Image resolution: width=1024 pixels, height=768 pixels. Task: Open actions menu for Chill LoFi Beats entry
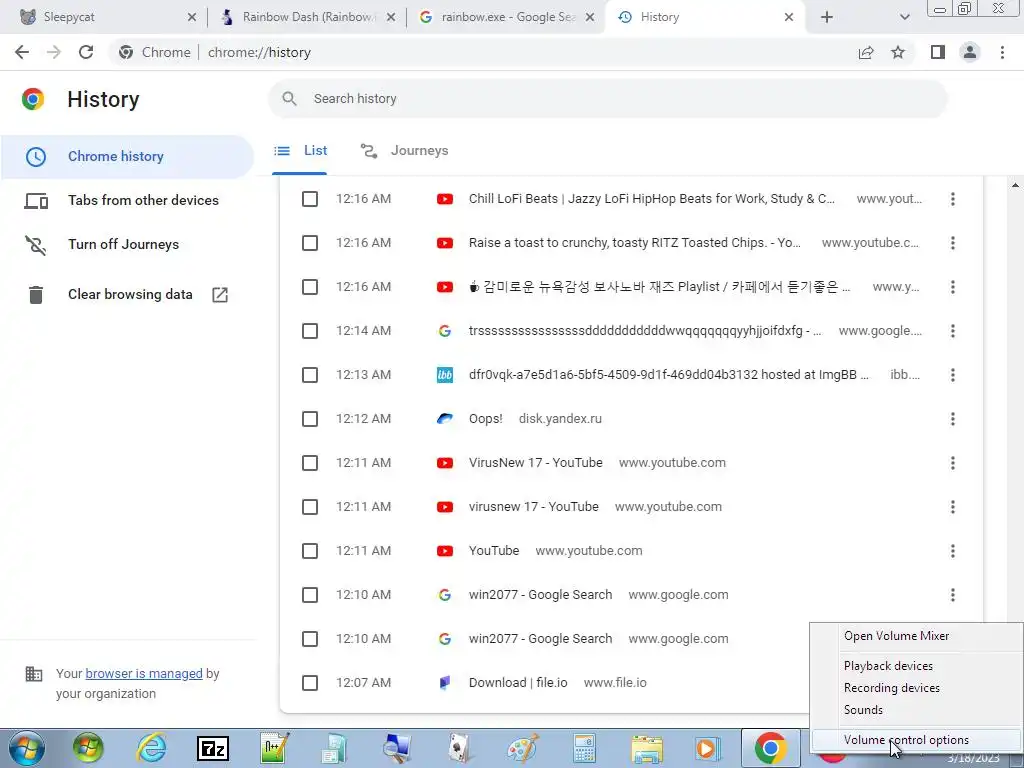(953, 199)
